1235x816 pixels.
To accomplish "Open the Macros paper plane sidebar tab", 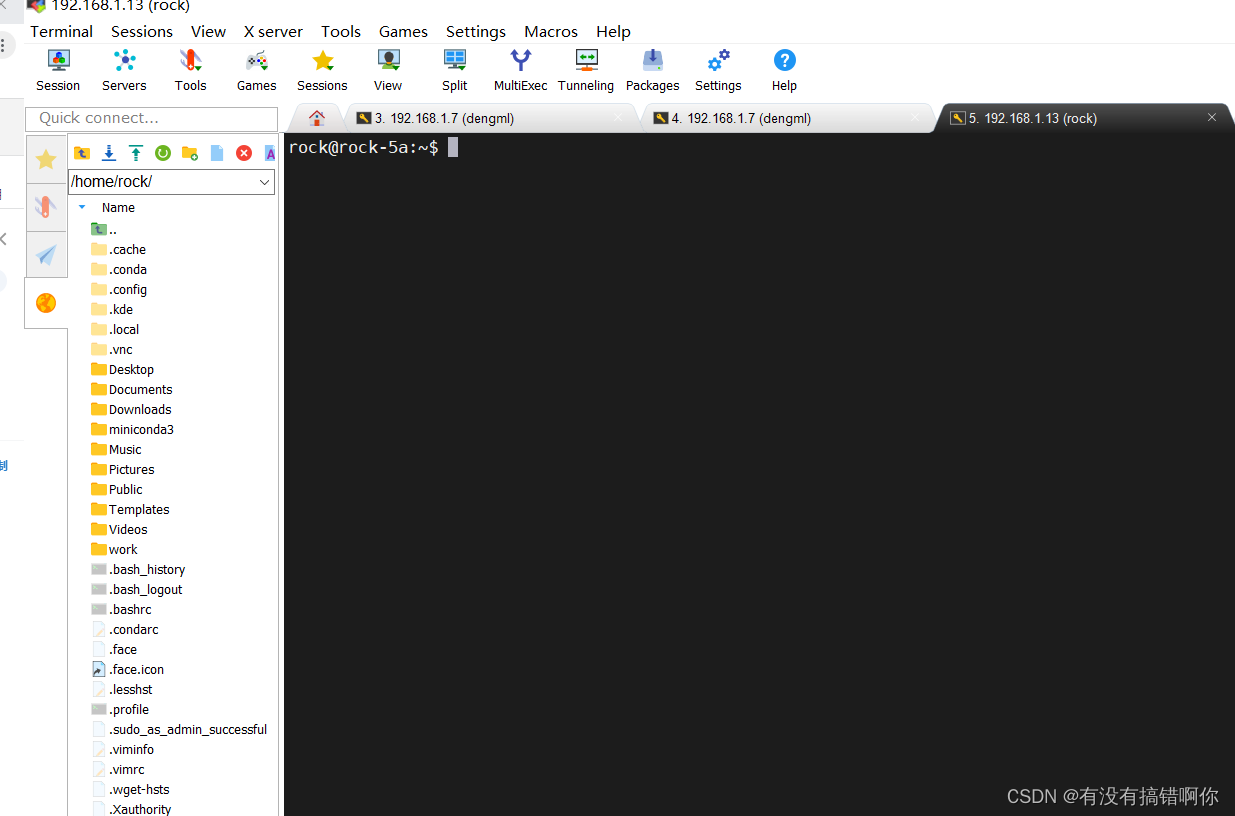I will tap(46, 255).
